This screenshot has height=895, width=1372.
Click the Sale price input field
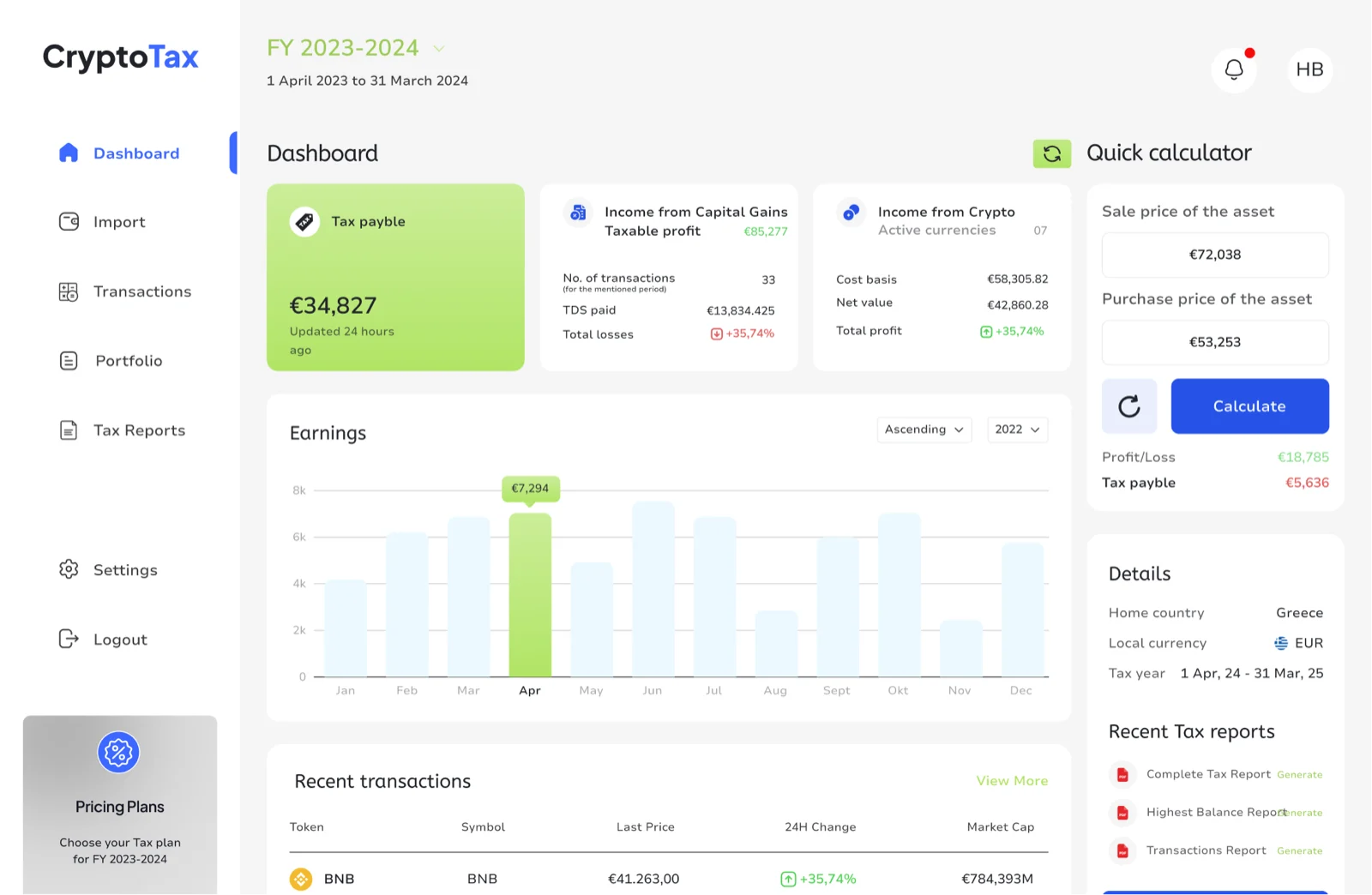[1215, 255]
